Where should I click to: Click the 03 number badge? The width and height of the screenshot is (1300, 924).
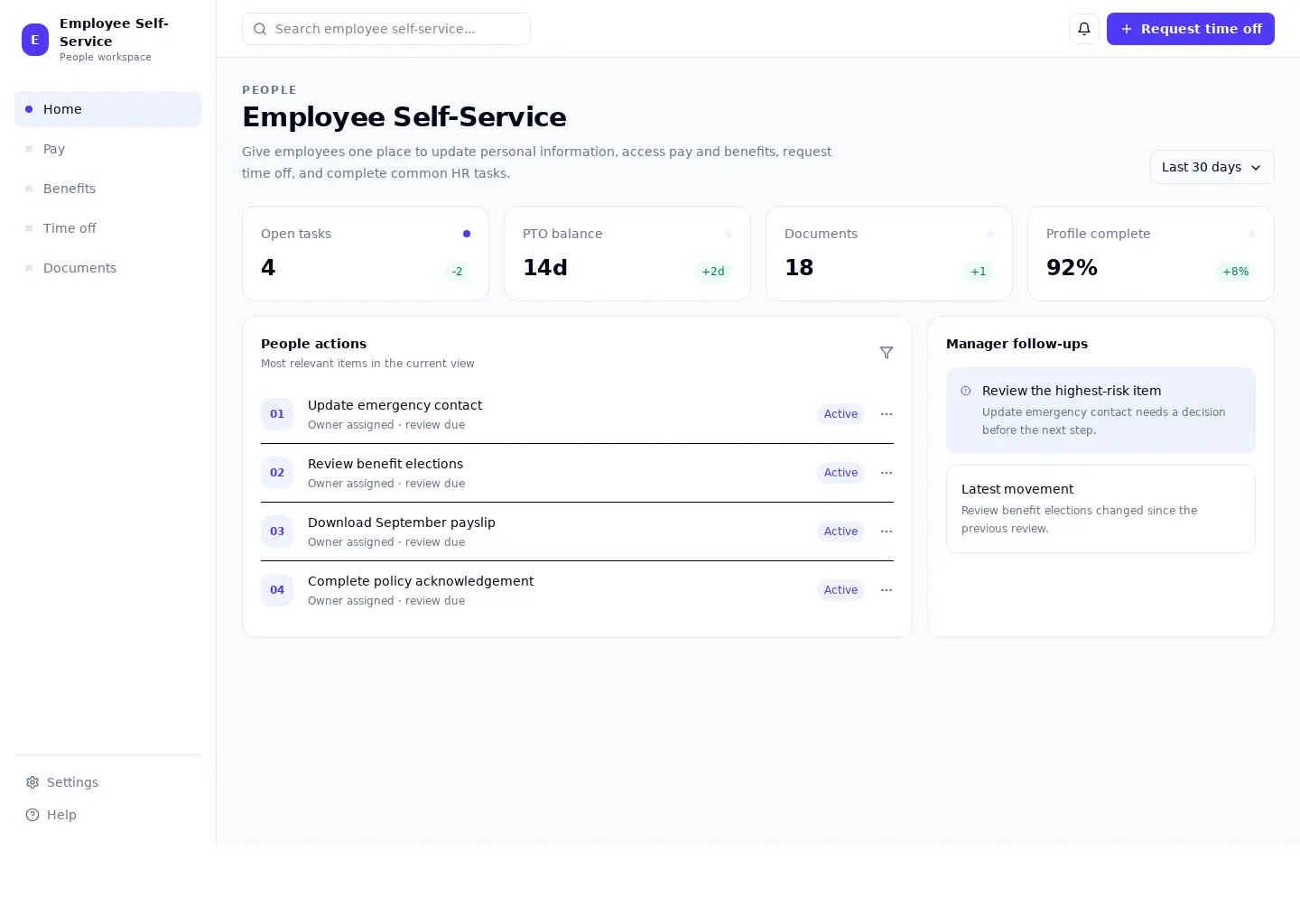pyautogui.click(x=277, y=531)
